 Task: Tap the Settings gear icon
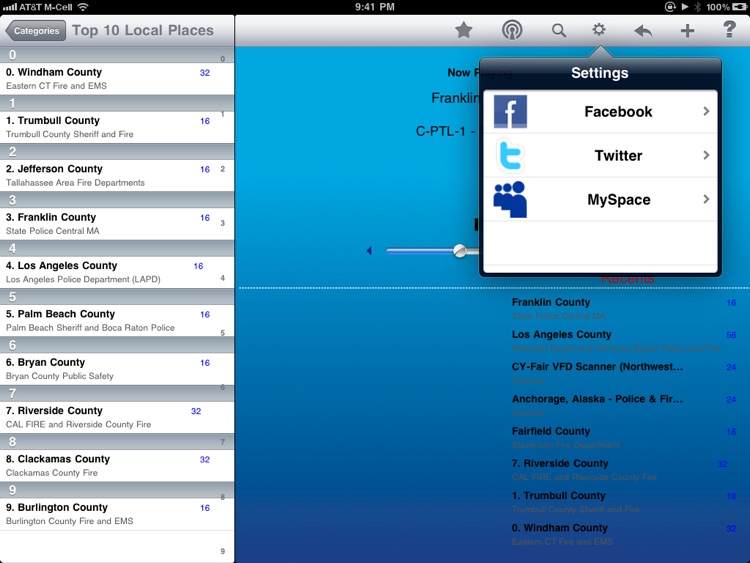599,30
